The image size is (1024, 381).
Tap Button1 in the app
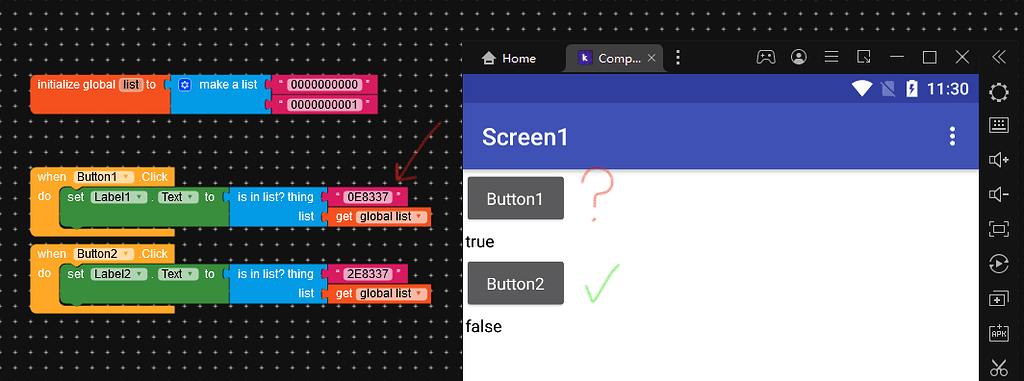pyautogui.click(x=516, y=198)
